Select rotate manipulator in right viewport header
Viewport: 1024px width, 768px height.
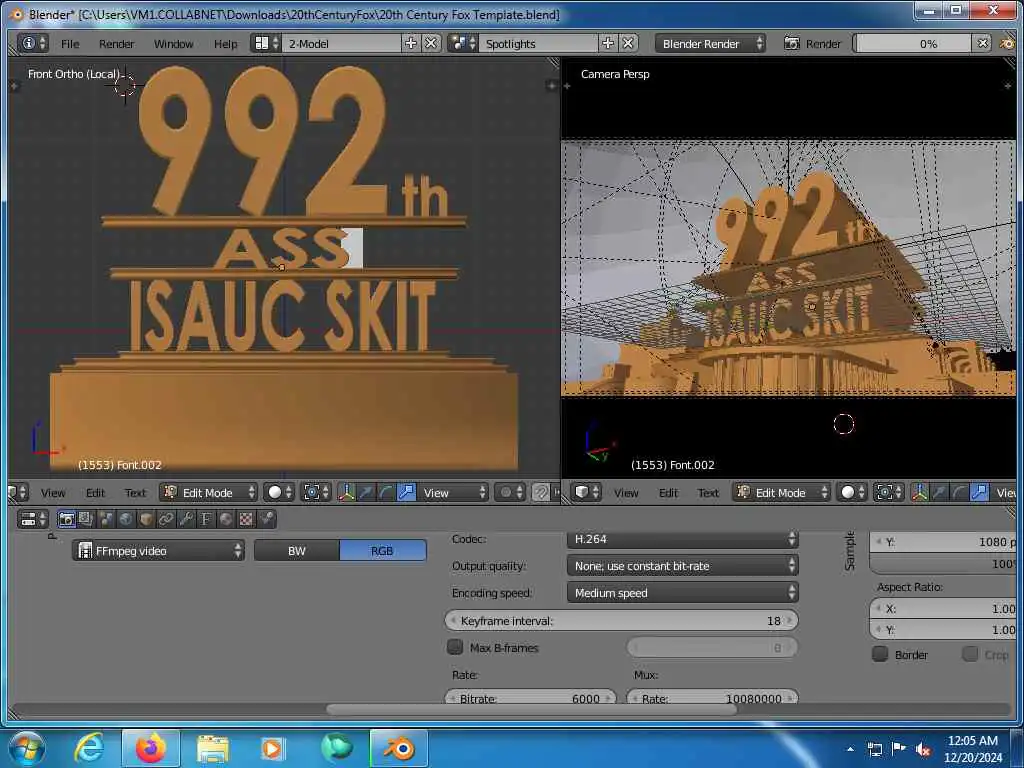(959, 492)
